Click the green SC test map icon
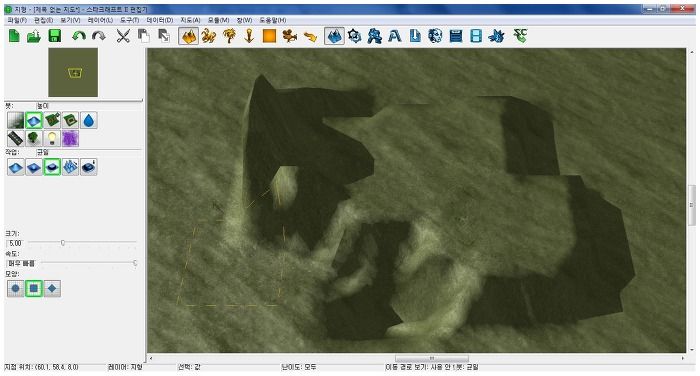The height and width of the screenshot is (376, 700). point(521,36)
